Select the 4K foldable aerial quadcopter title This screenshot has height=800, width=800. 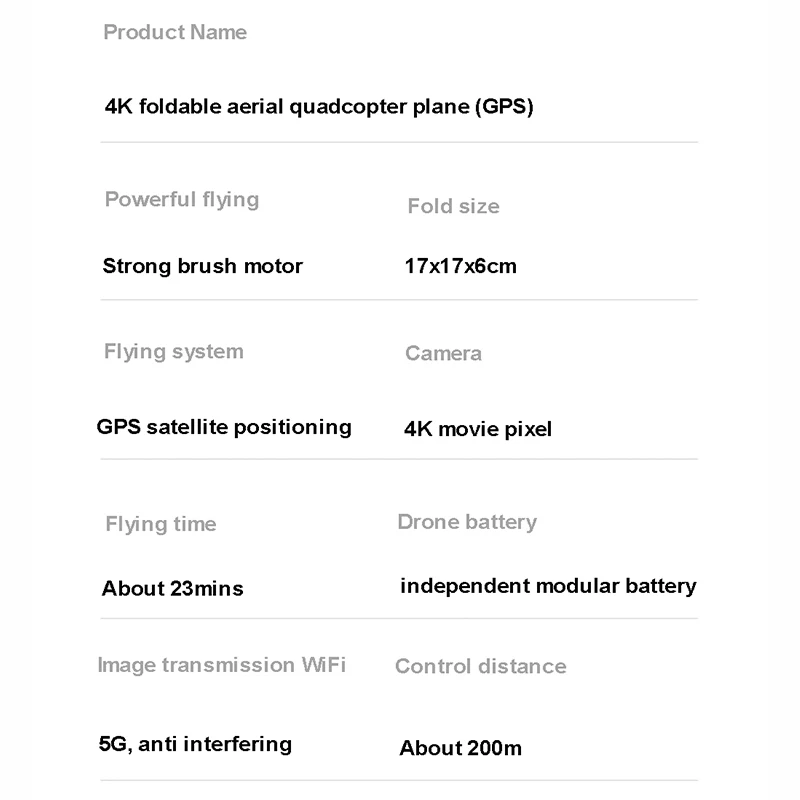pyautogui.click(x=319, y=106)
